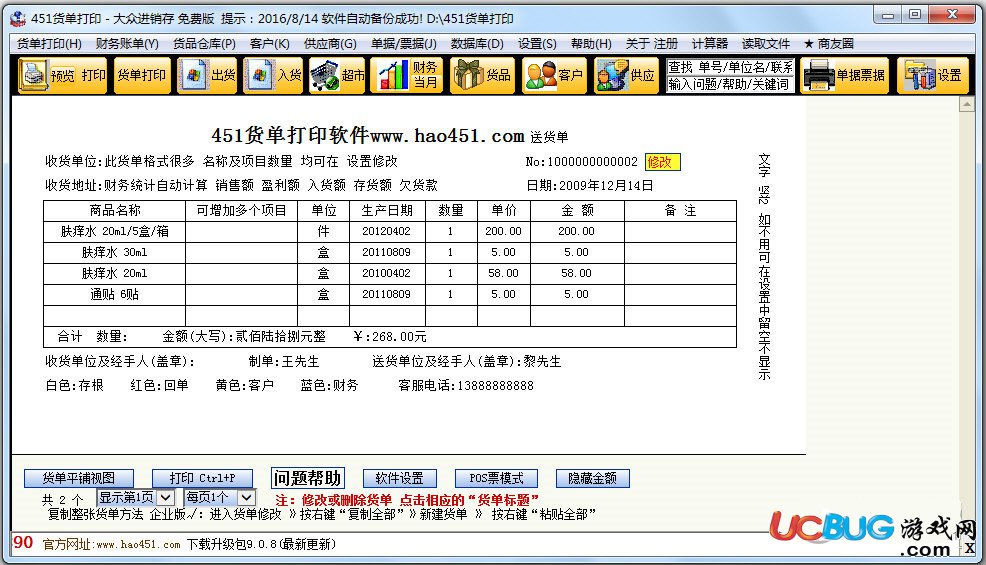Click unit price 58.00 in 单价 column
Viewport: 986px width, 565px height.
point(503,273)
